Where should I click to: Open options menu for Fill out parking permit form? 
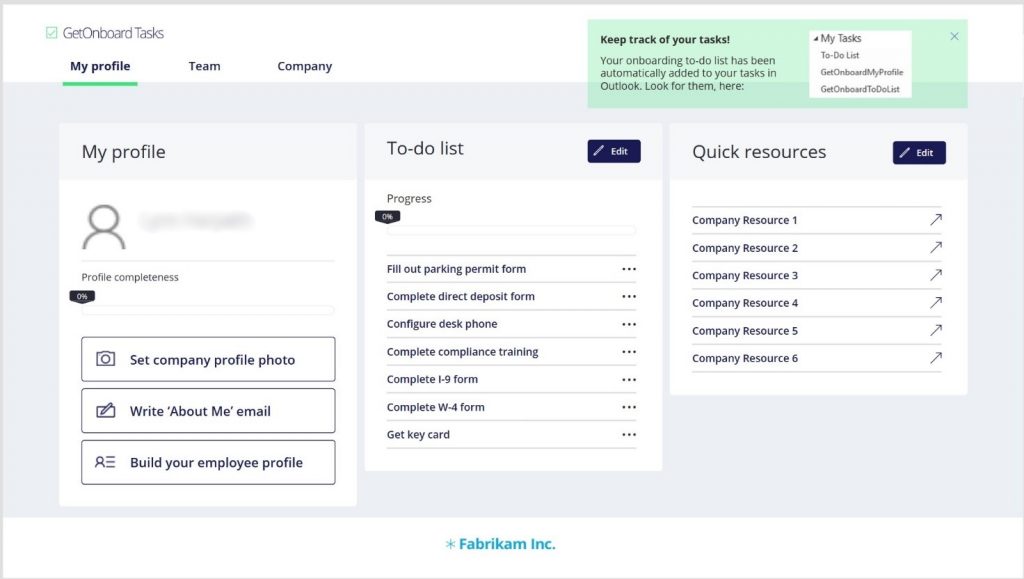click(x=629, y=269)
